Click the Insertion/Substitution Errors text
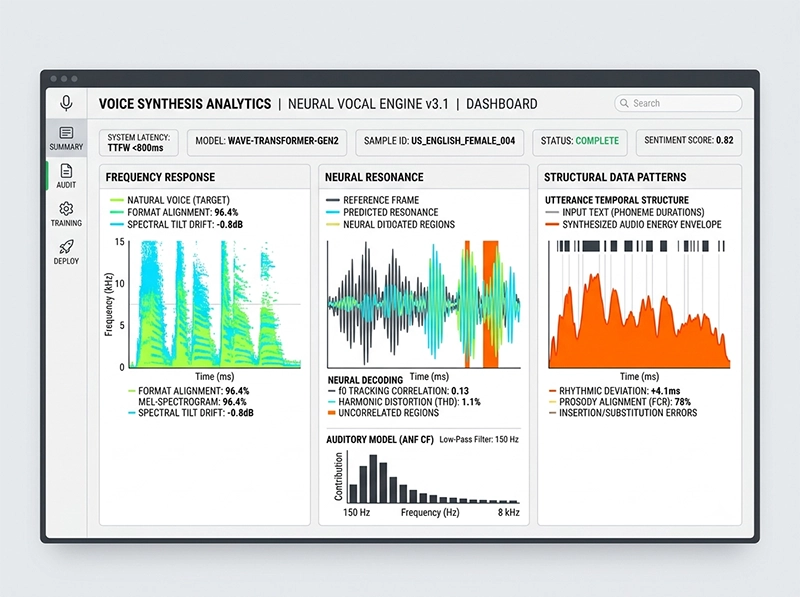 628,413
